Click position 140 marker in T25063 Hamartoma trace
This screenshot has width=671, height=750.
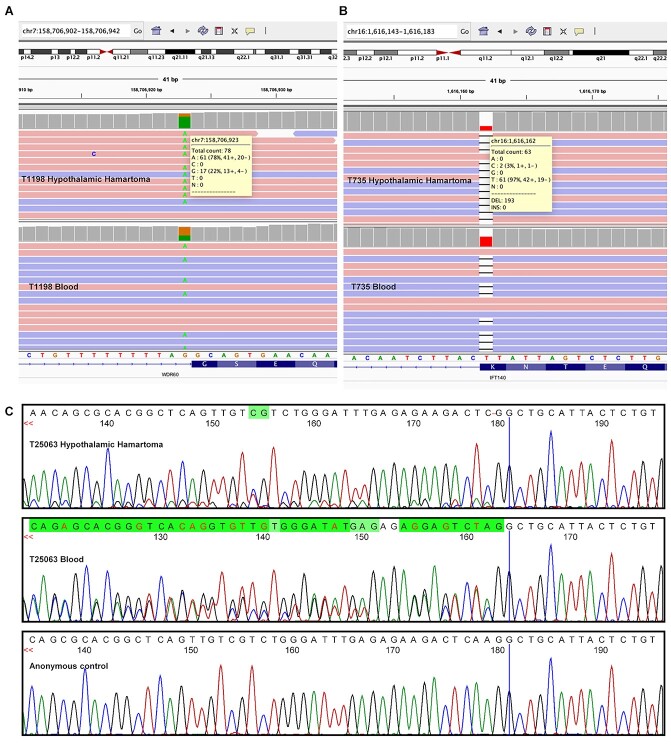point(107,423)
